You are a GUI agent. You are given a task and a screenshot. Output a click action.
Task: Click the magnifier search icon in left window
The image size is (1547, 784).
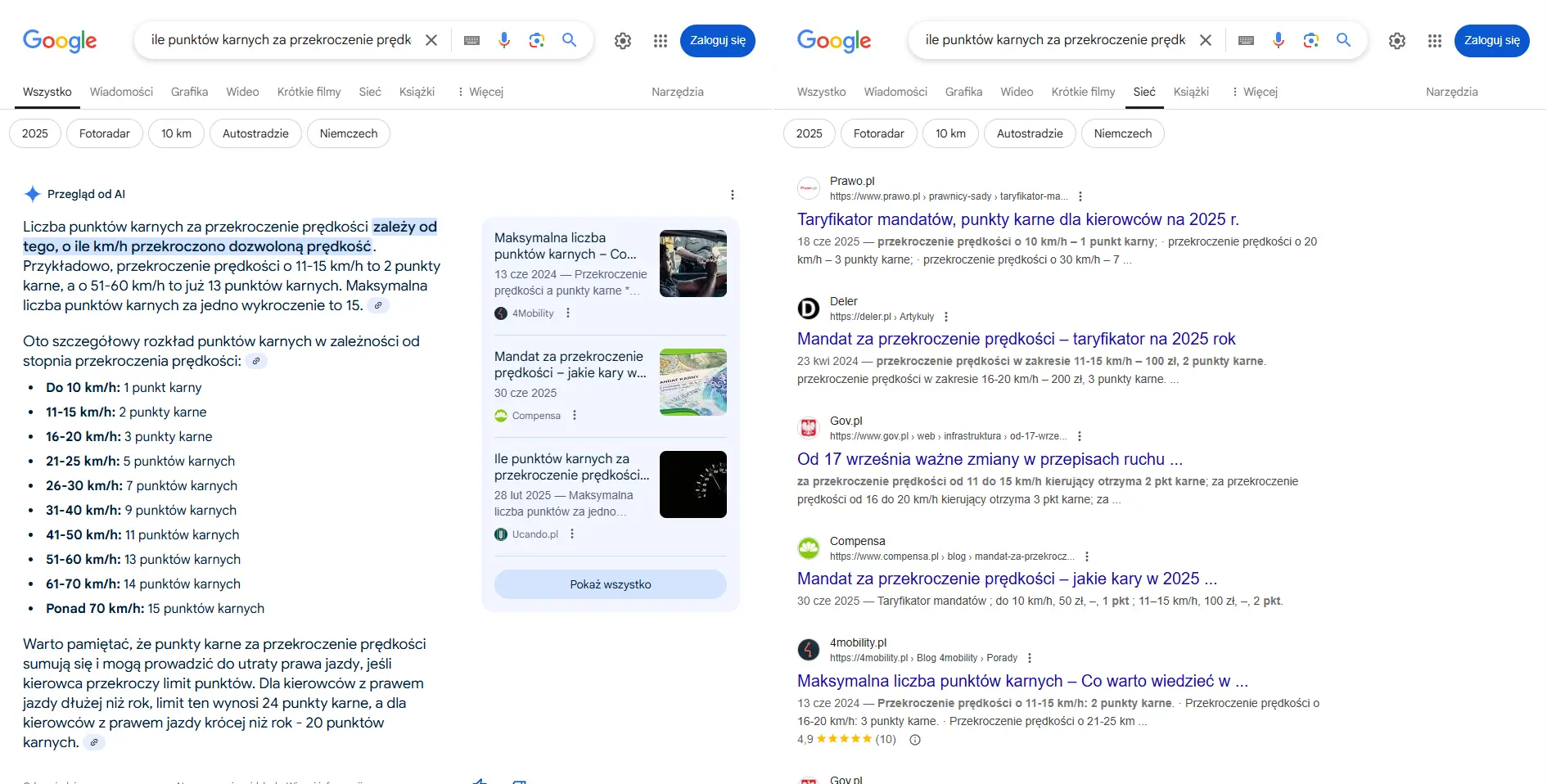click(x=570, y=40)
